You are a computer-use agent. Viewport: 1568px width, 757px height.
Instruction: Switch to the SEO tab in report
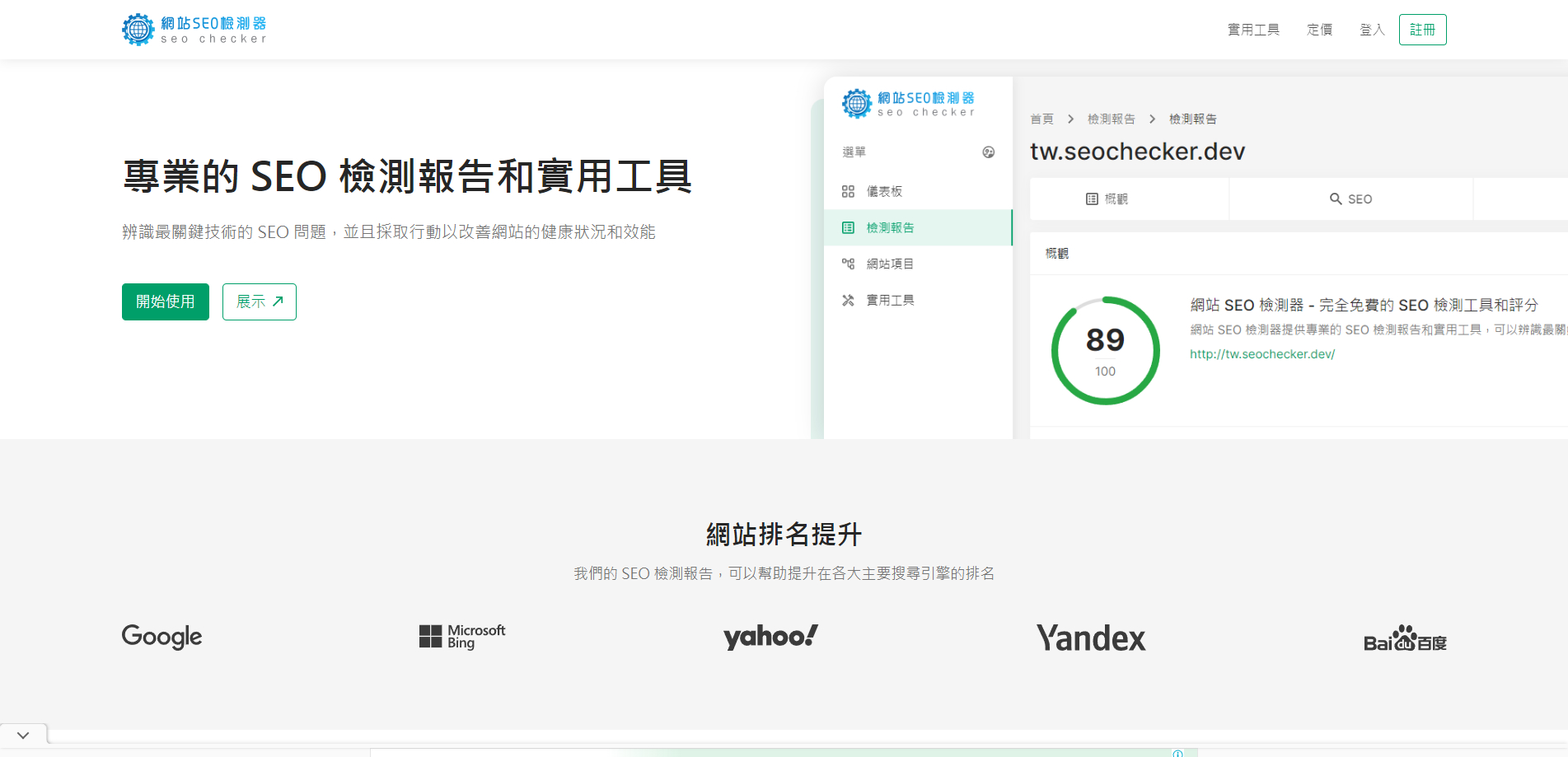(1350, 199)
